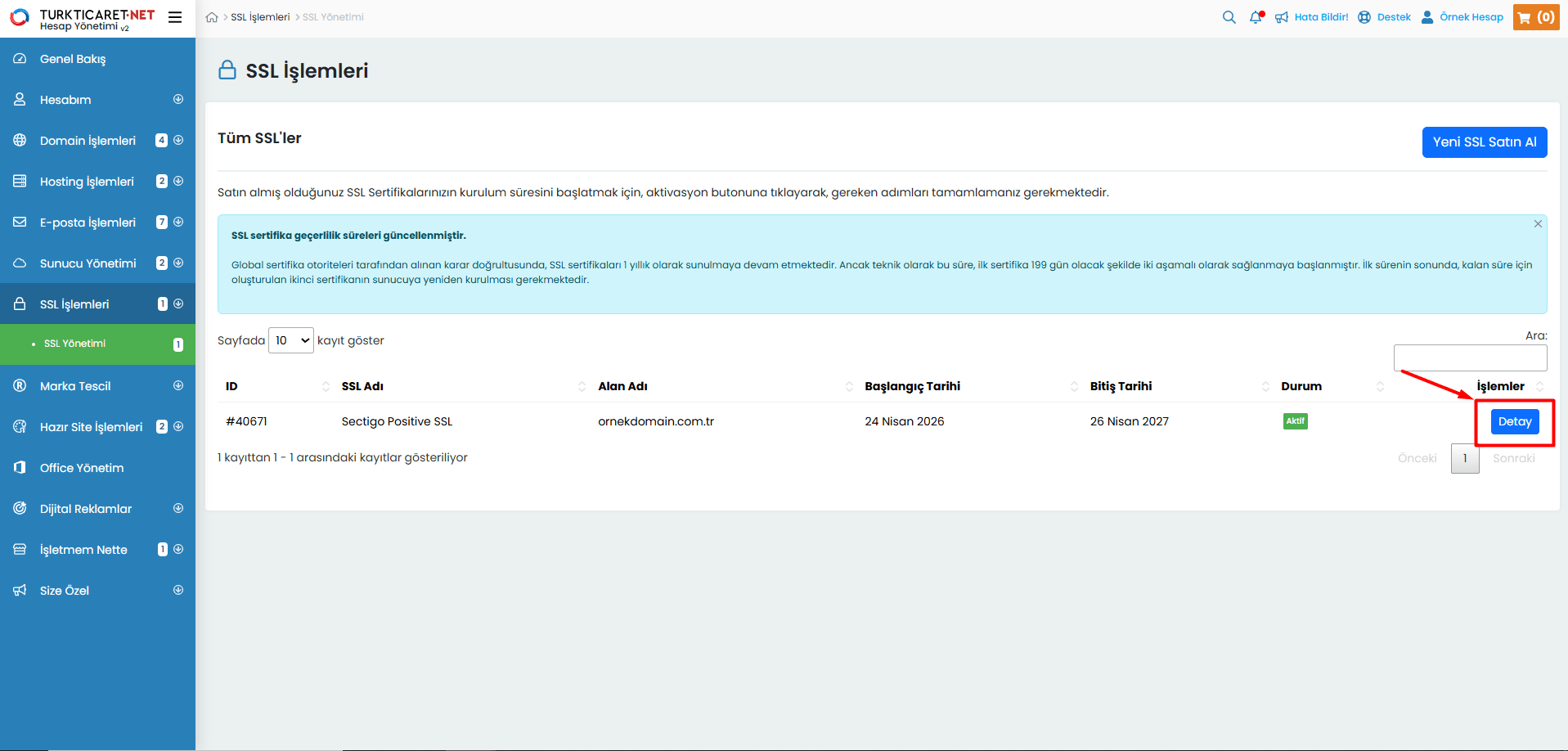Expand the E-posta İşlemleri submenu arrow
Screen dimensions: 1568x751
coord(178,222)
